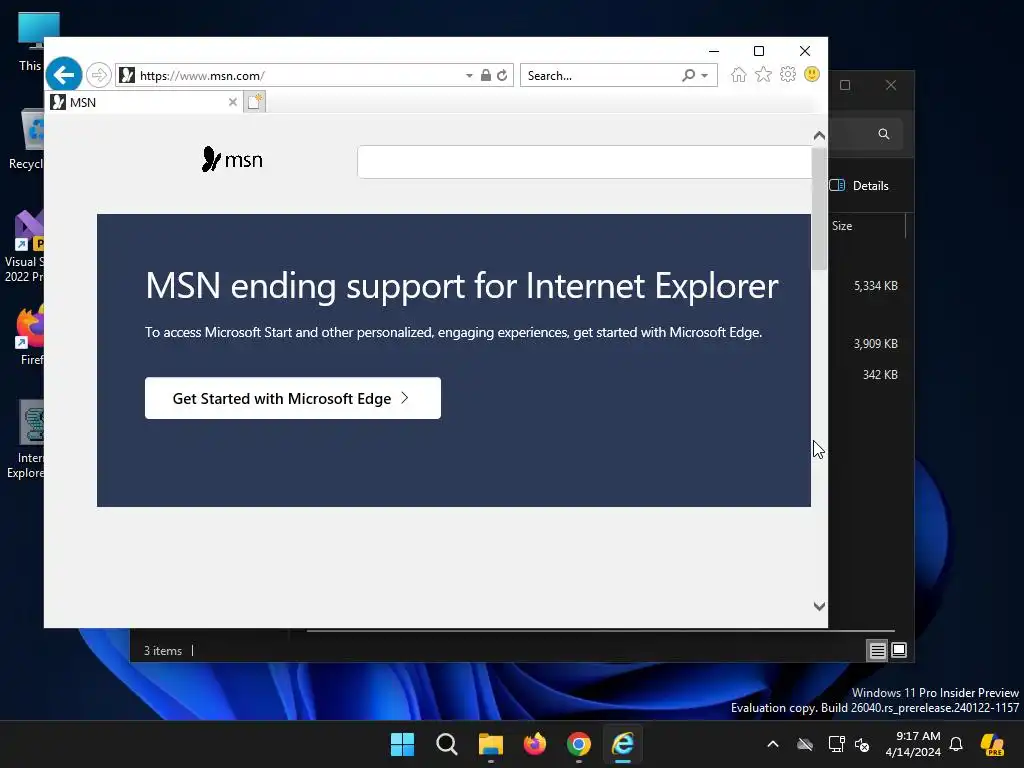
Task: Click the Forward navigation arrow in Internet Explorer
Action: (99, 75)
